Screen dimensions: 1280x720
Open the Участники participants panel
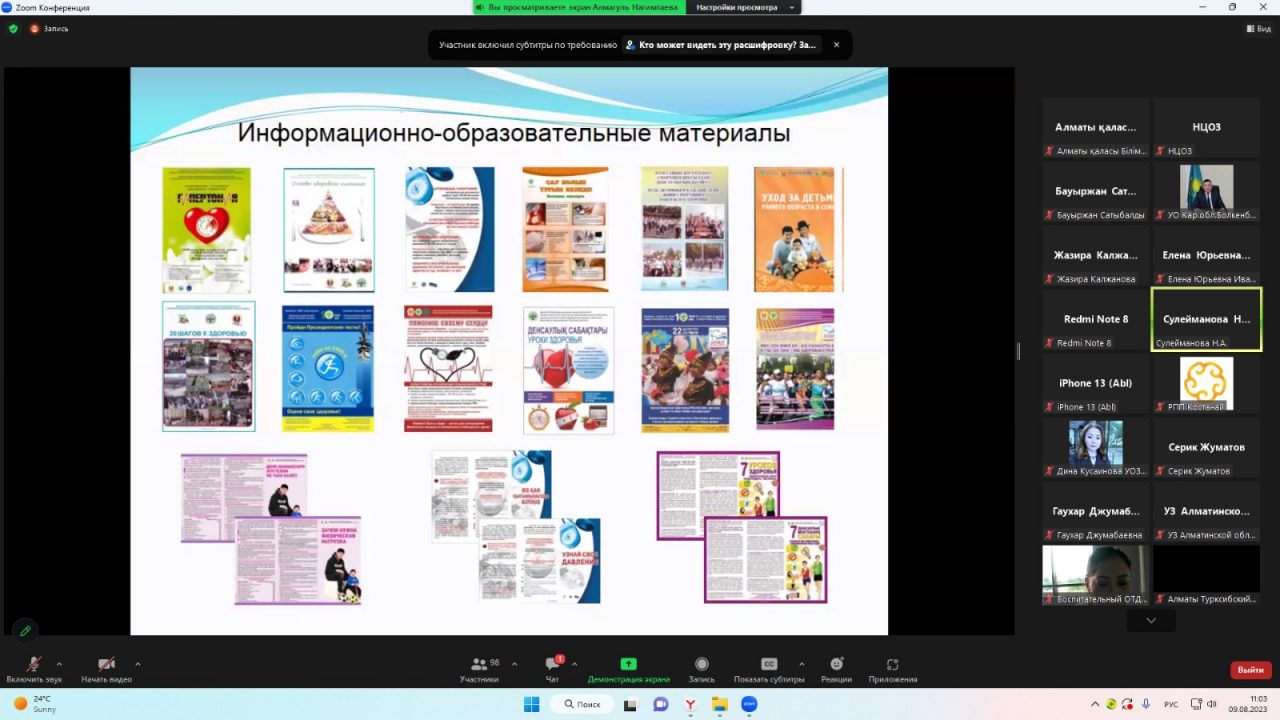479,668
